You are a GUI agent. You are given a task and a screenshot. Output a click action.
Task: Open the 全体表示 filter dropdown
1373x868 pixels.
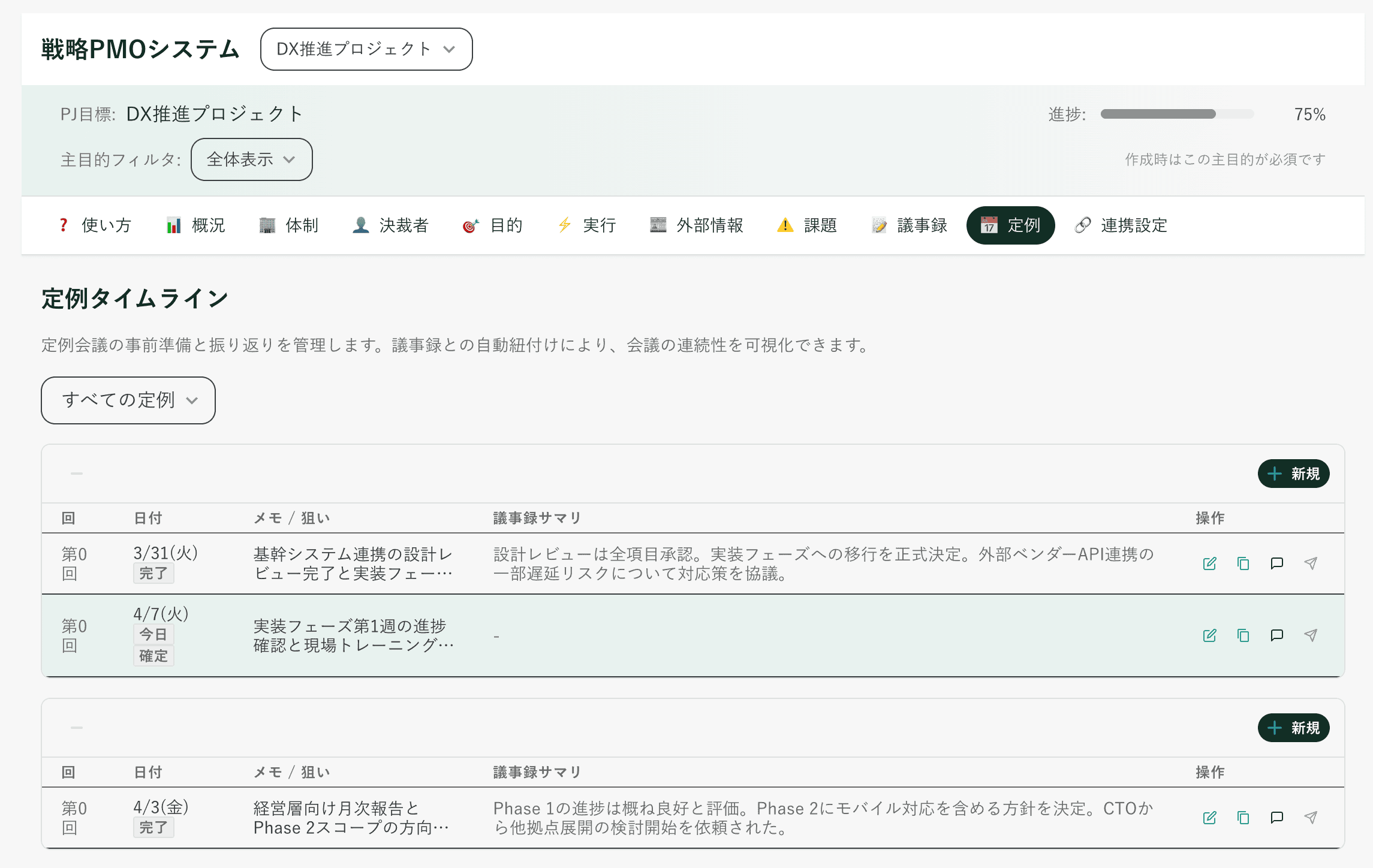point(251,159)
